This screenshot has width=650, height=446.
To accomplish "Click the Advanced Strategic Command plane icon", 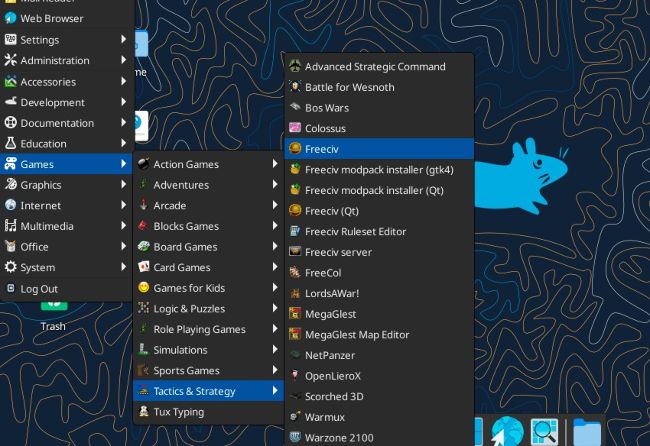I will [295, 66].
